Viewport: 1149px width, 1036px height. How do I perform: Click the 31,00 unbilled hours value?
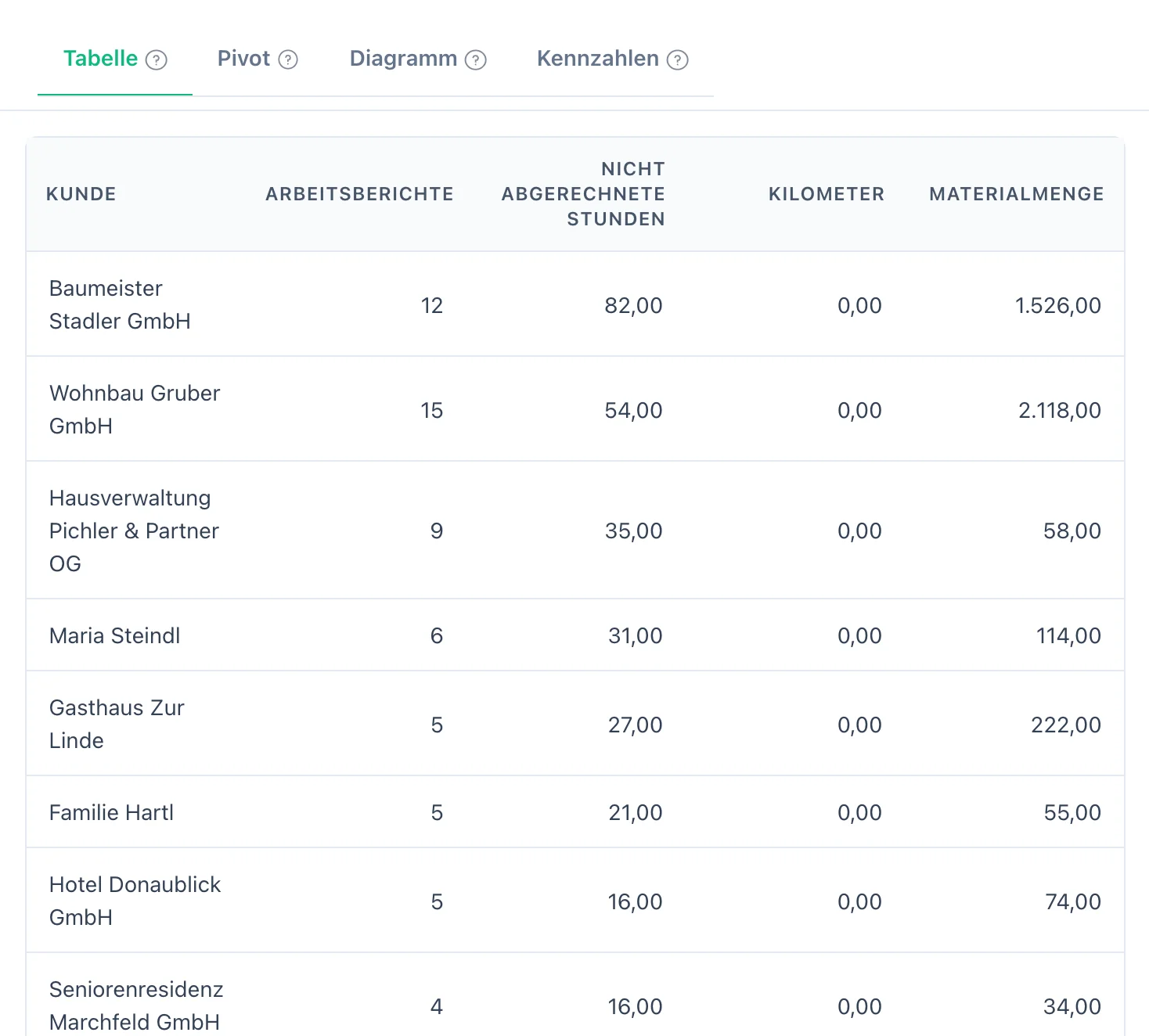coord(635,635)
